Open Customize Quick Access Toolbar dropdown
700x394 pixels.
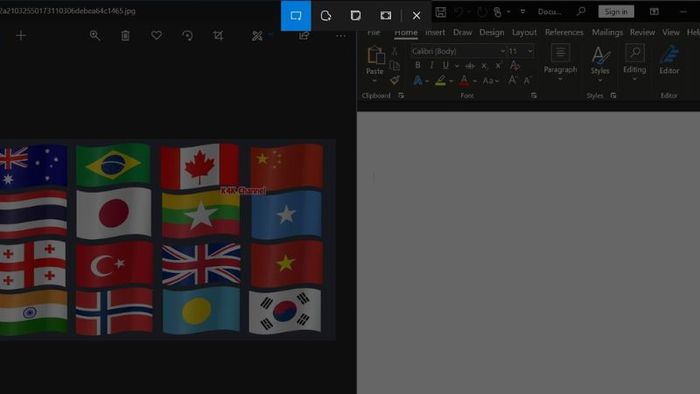(x=522, y=12)
